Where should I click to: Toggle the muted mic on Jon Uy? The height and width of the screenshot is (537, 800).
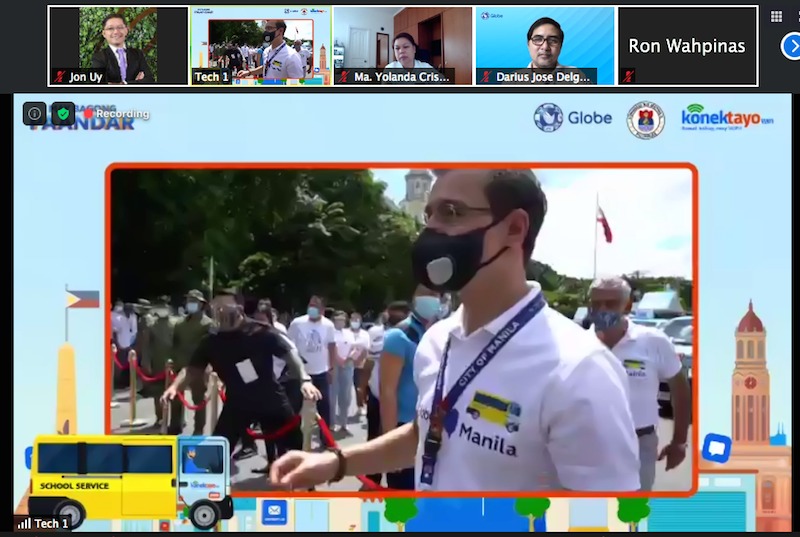tap(59, 77)
